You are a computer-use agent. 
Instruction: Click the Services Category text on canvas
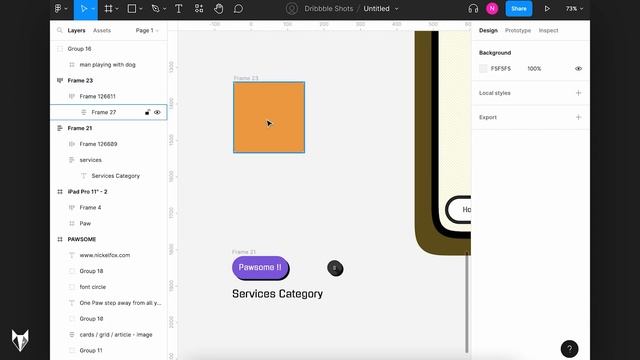[278, 294]
